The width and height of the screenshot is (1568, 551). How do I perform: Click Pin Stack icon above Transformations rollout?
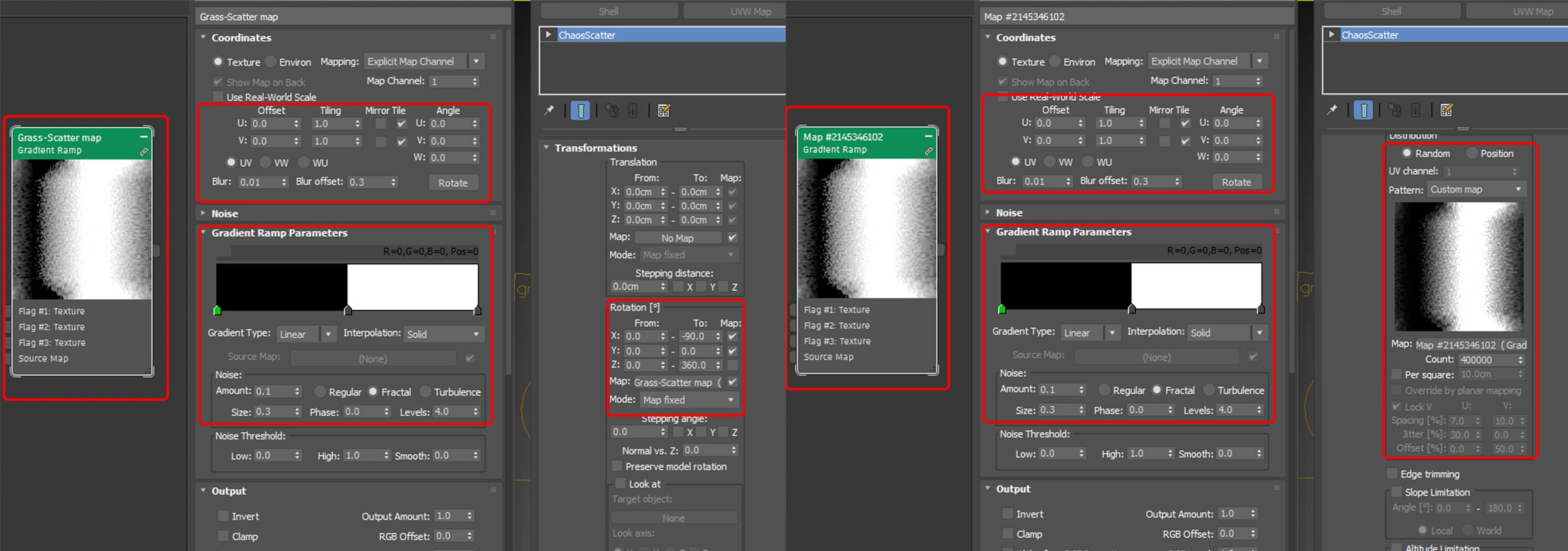point(549,110)
